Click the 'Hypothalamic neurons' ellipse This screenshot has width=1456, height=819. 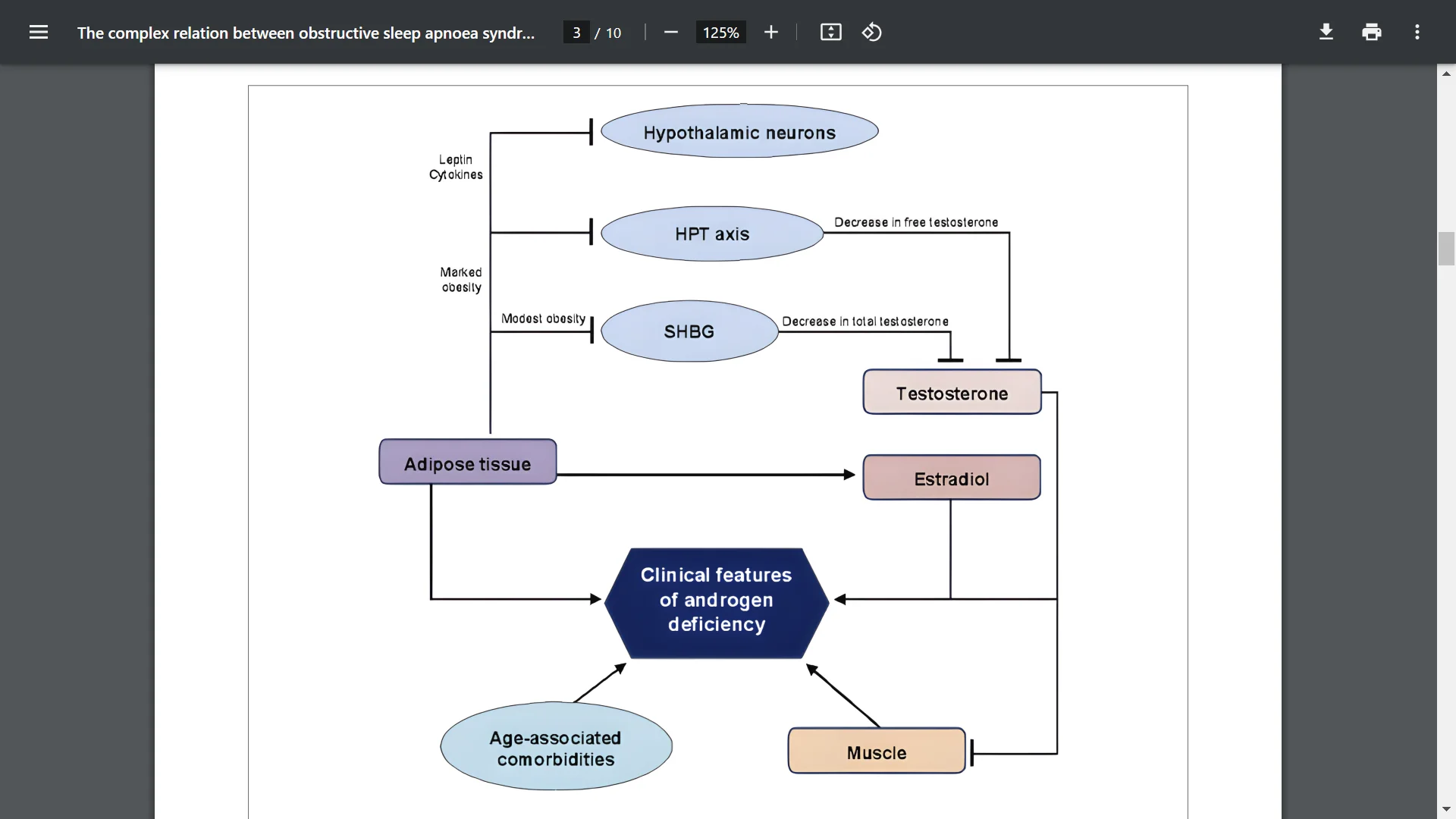[739, 131]
